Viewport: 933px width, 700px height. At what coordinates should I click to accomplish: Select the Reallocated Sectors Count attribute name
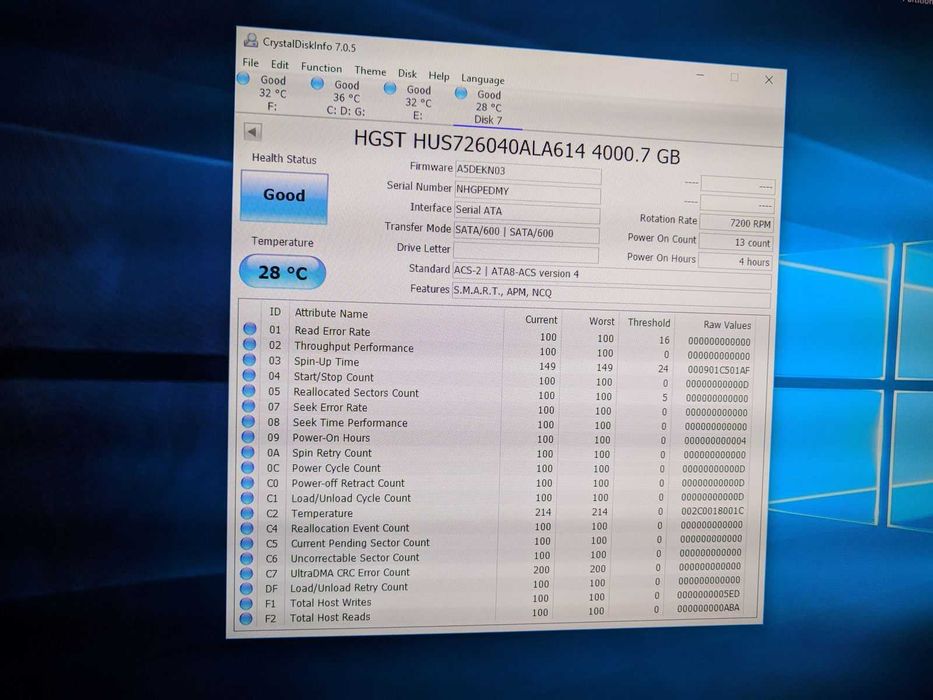pyautogui.click(x=356, y=392)
